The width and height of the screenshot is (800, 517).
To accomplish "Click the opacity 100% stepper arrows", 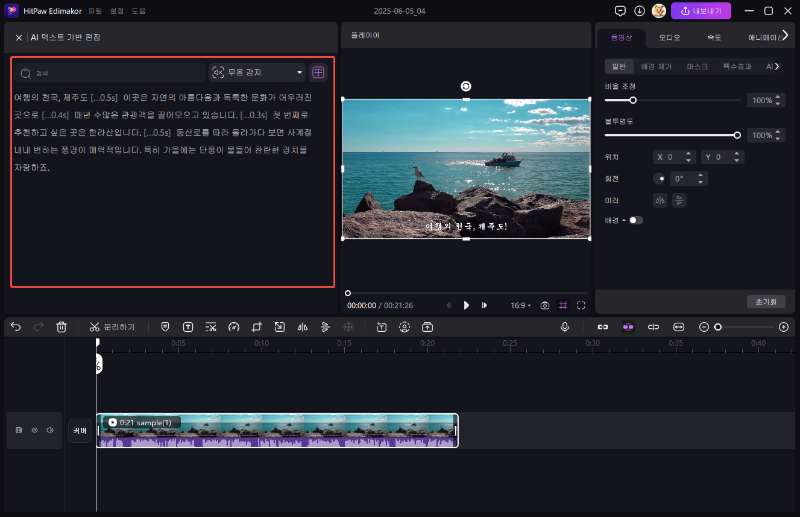I will tap(778, 135).
